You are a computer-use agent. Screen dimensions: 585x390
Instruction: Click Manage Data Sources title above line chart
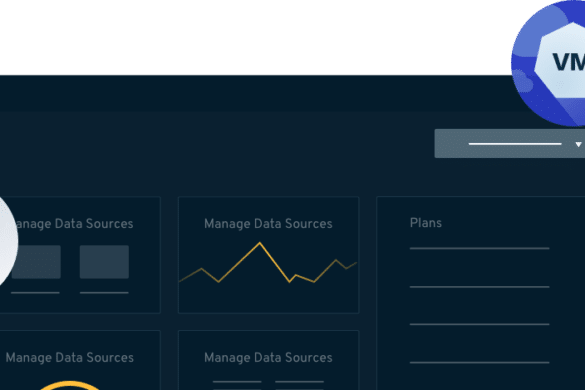[x=268, y=224]
